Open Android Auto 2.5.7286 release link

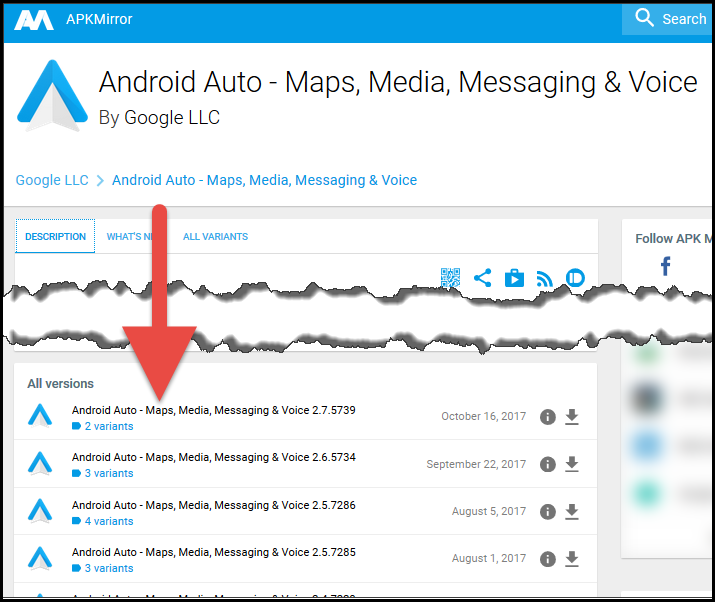213,505
